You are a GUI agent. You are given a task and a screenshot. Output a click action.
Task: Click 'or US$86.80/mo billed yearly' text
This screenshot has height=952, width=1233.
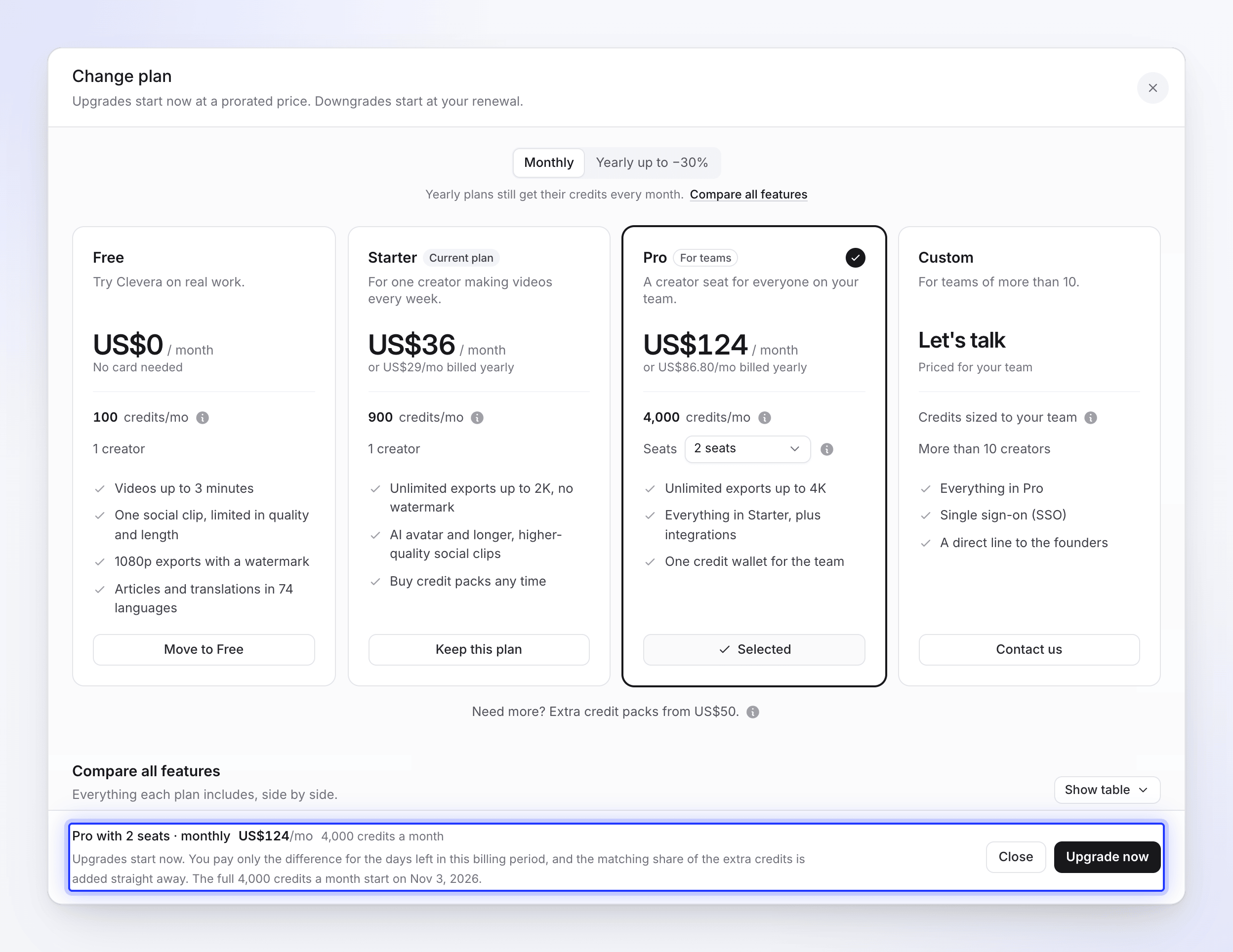pos(725,367)
